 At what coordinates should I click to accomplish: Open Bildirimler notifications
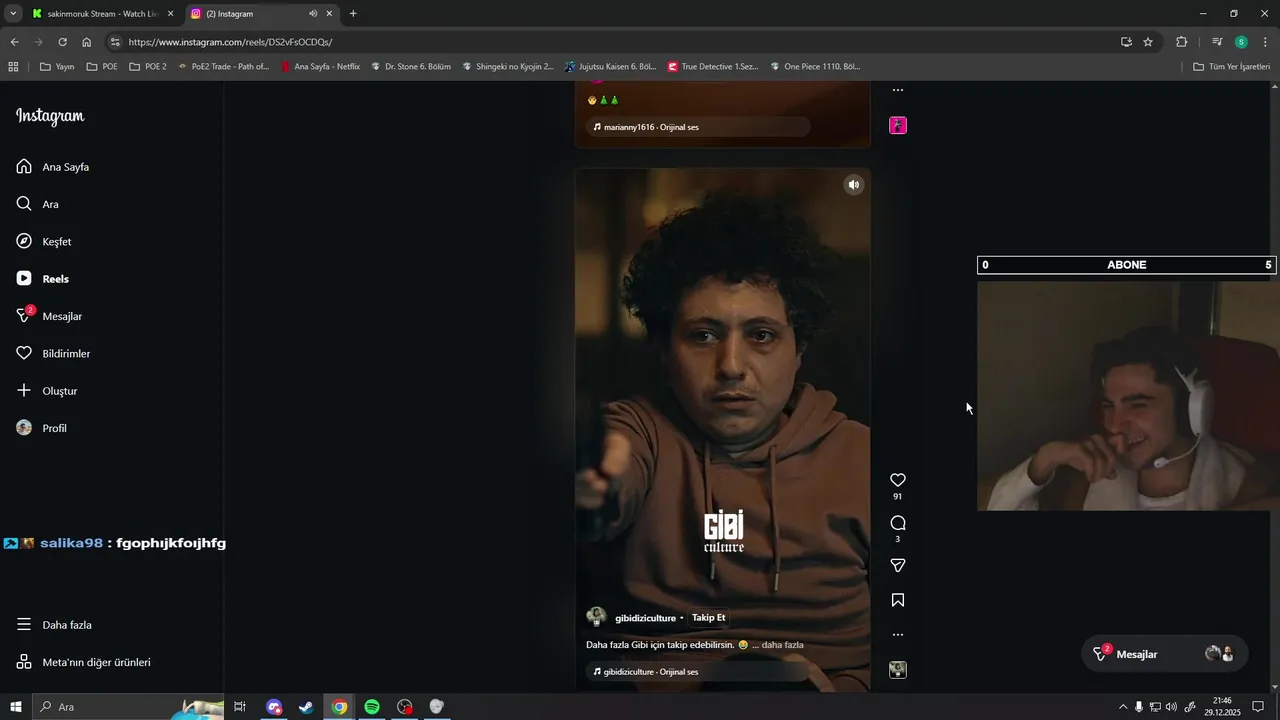(53, 354)
